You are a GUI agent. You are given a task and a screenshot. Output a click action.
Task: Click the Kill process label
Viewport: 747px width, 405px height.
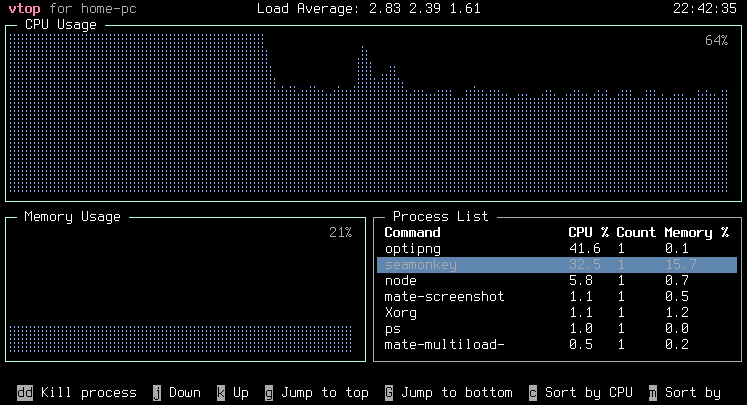pos(89,393)
